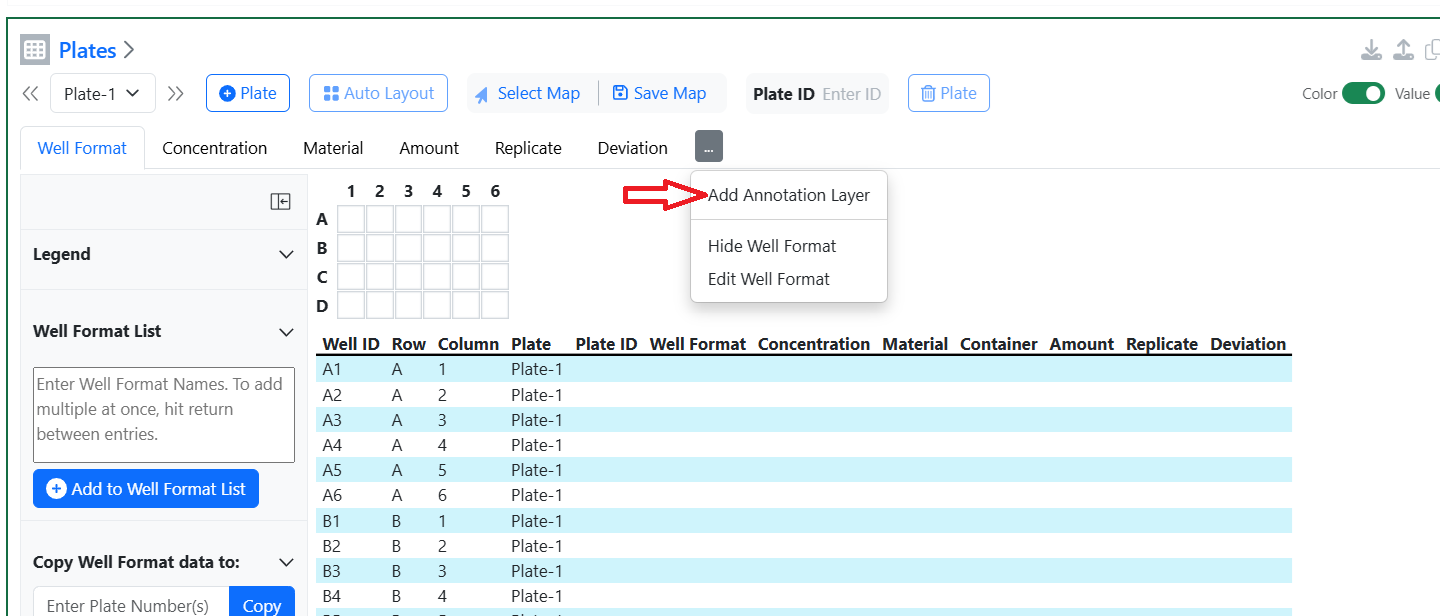Click the Row column header
Image resolution: width=1440 pixels, height=616 pixels.
click(409, 344)
